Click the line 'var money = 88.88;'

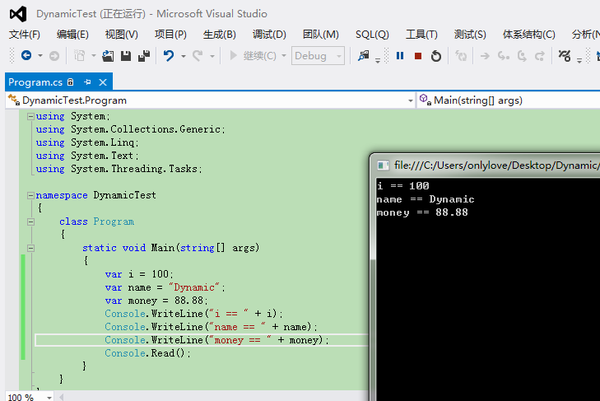[157, 301]
